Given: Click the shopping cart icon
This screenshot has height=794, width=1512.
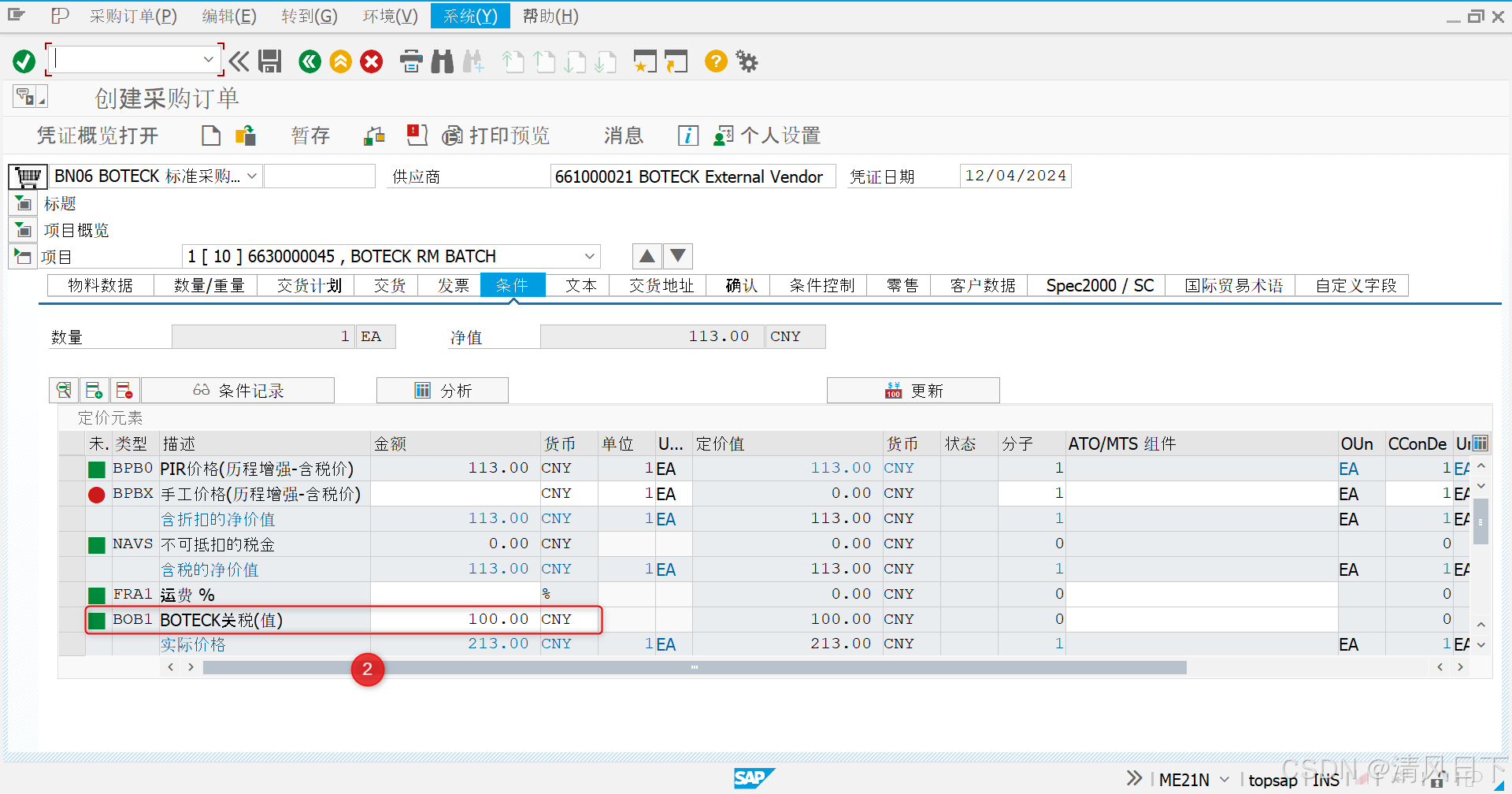Looking at the screenshot, I should (28, 176).
